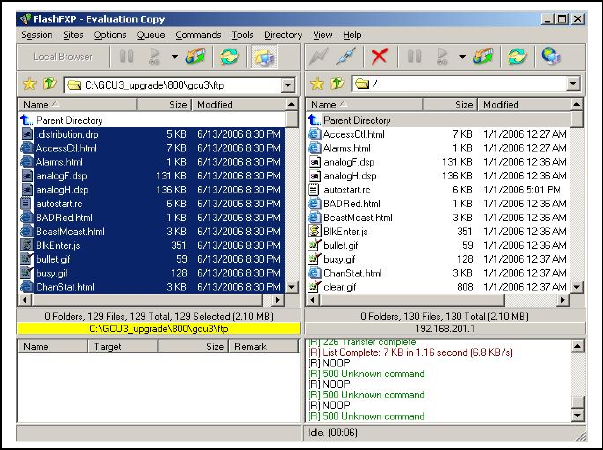Open the right toolbar play dropdown arrow

[x=462, y=57]
